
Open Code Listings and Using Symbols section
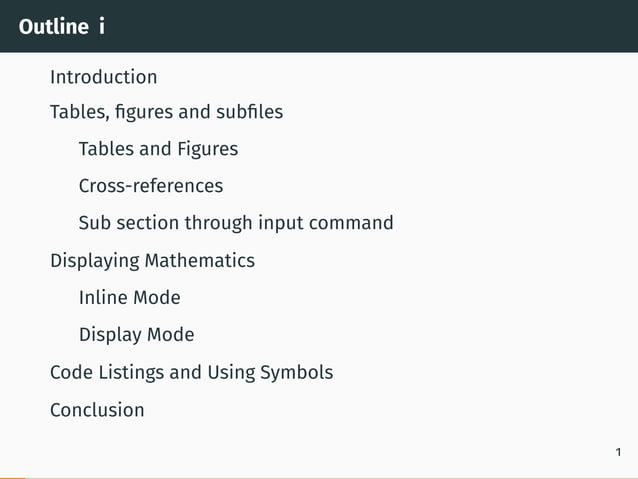tap(191, 373)
